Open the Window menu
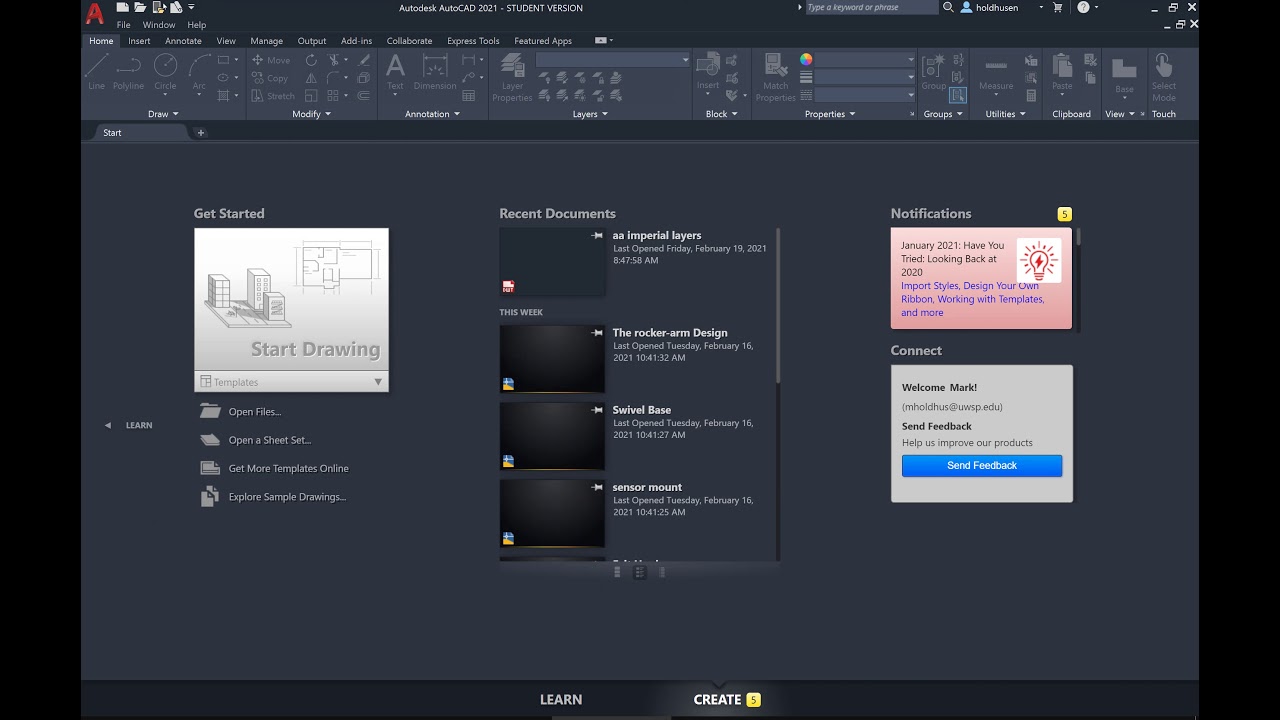 point(159,25)
